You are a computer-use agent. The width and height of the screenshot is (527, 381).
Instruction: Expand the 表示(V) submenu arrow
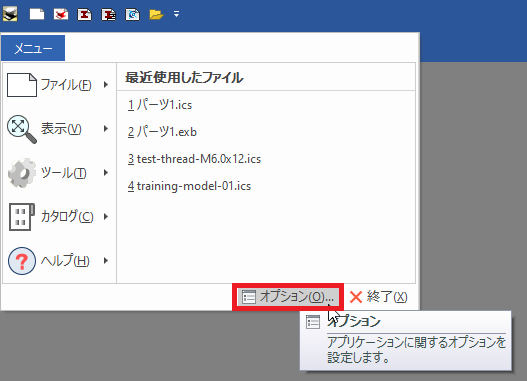tap(106, 128)
